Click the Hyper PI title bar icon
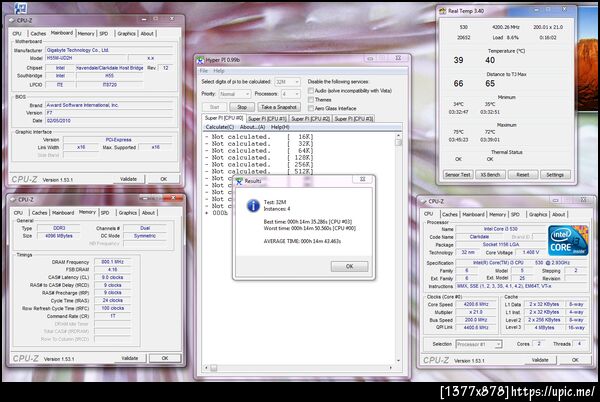This screenshot has height=402, width=600. coord(200,60)
